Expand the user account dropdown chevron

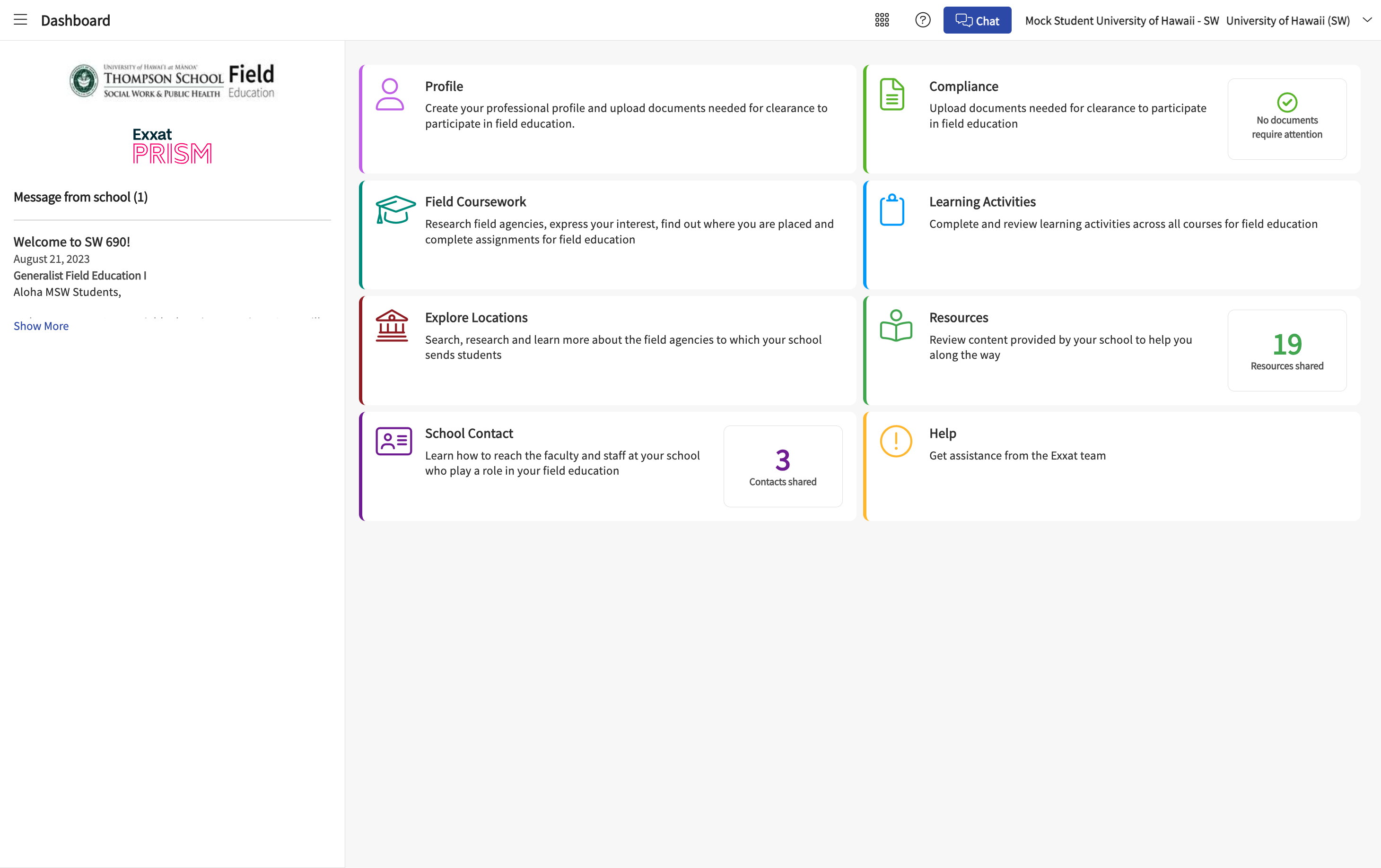tap(1367, 20)
